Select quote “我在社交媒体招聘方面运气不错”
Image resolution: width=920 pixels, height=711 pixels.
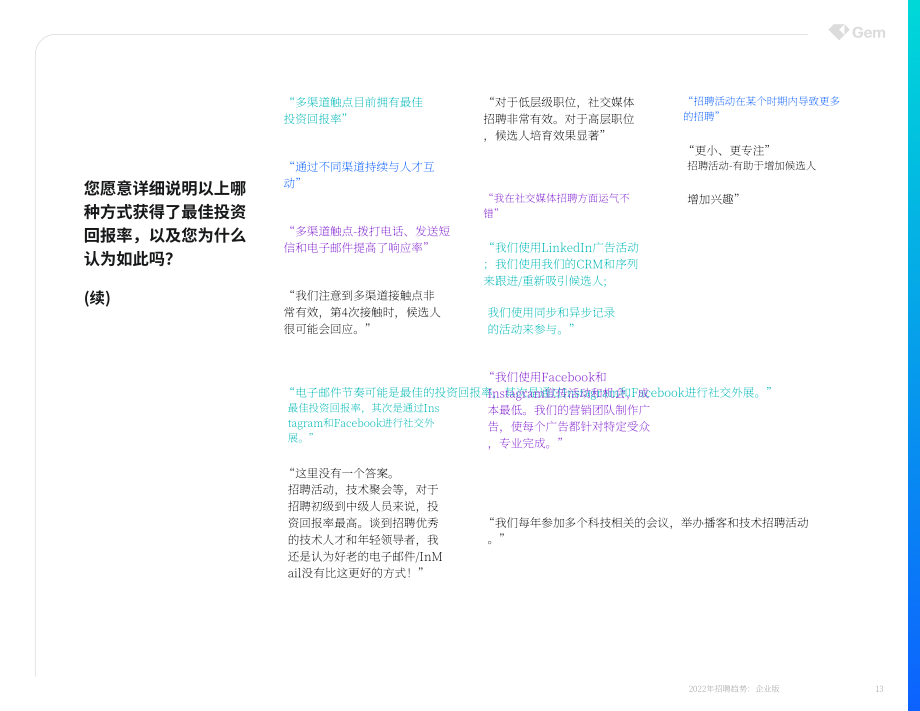coord(557,205)
